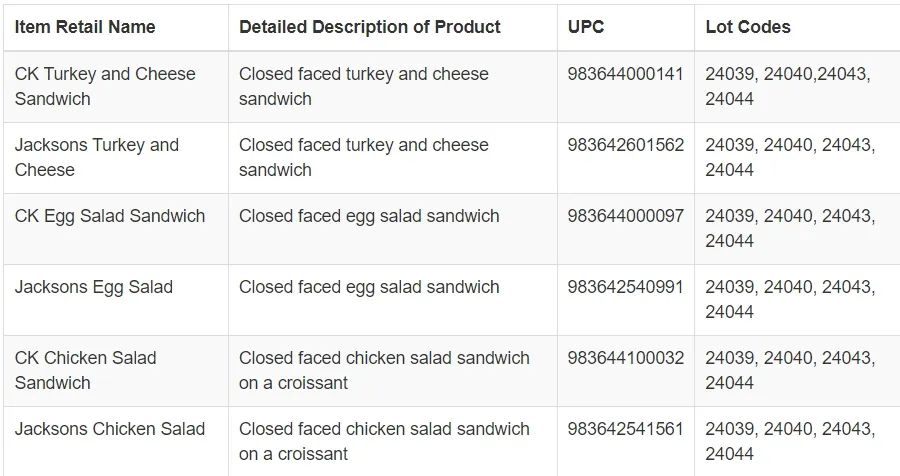
Task: Click UPC 983642601562
Action: coord(626,145)
